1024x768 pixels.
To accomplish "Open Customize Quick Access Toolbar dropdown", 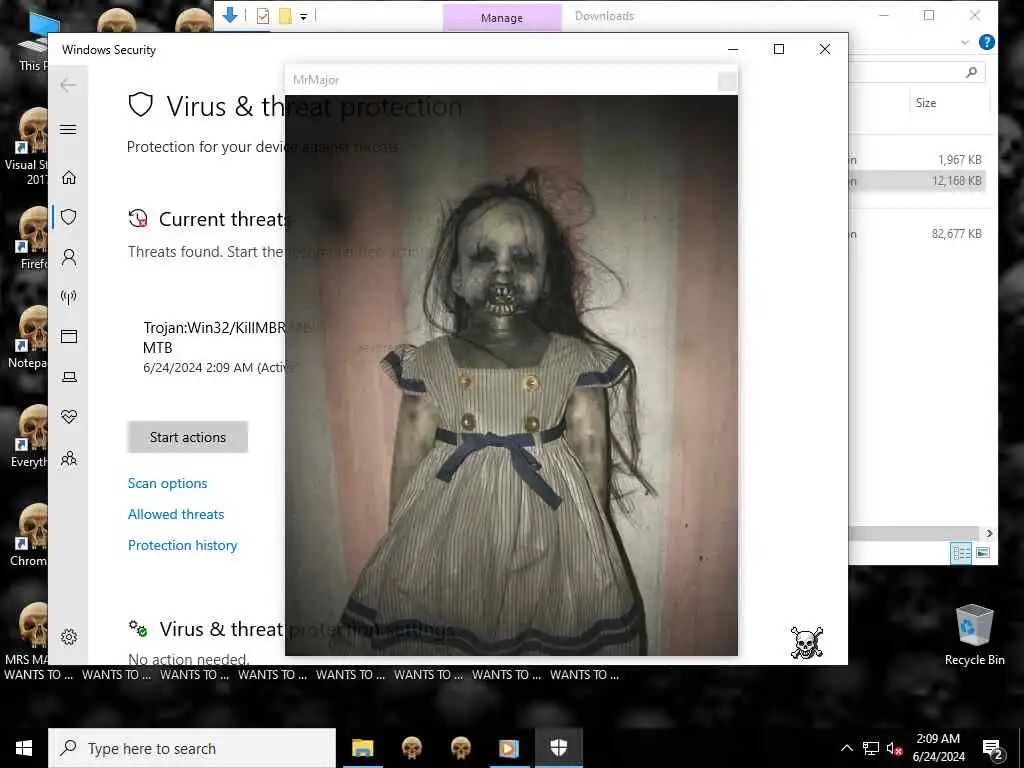I will click(x=304, y=17).
